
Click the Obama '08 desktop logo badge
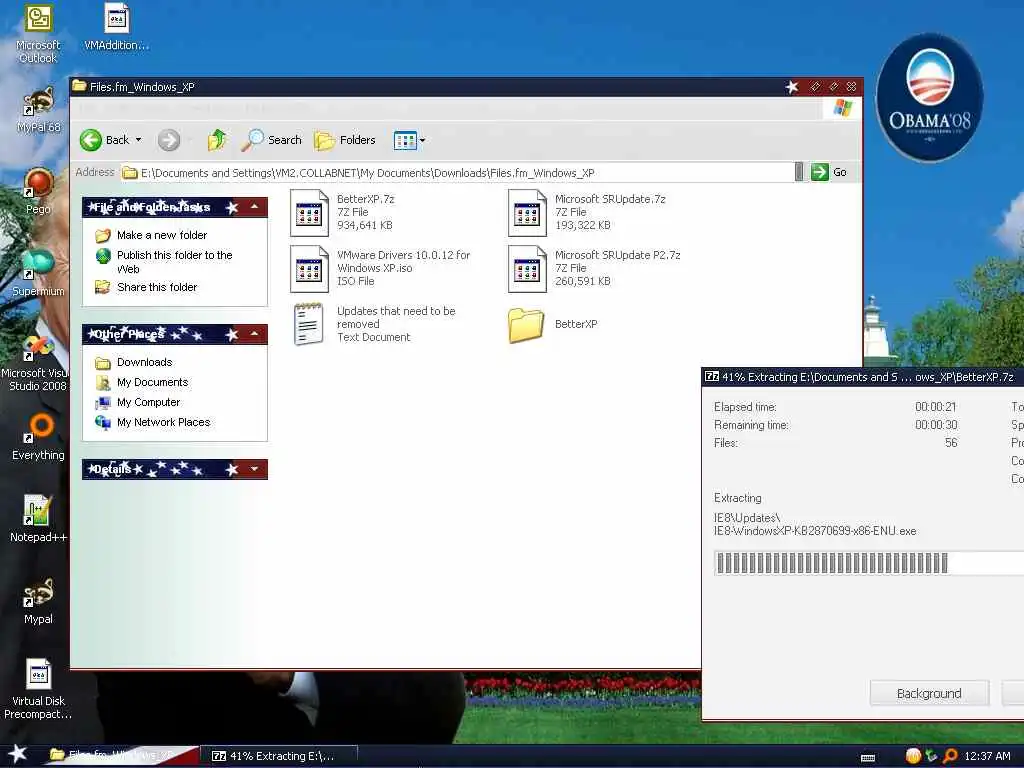(x=929, y=98)
